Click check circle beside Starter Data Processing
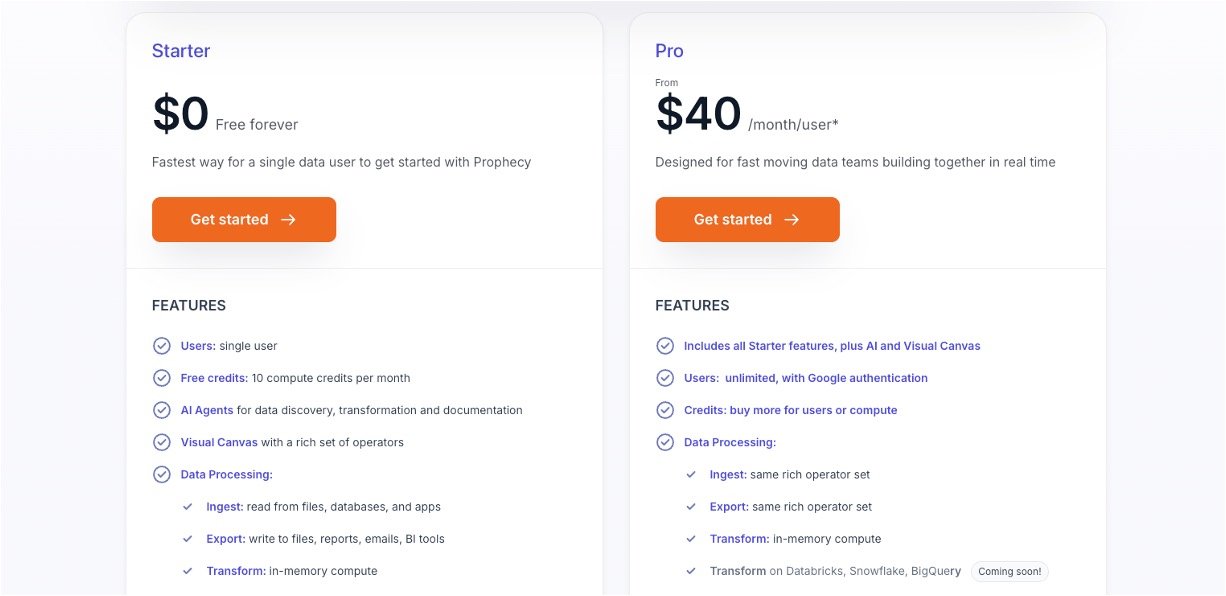This screenshot has width=1226, height=596. (161, 474)
